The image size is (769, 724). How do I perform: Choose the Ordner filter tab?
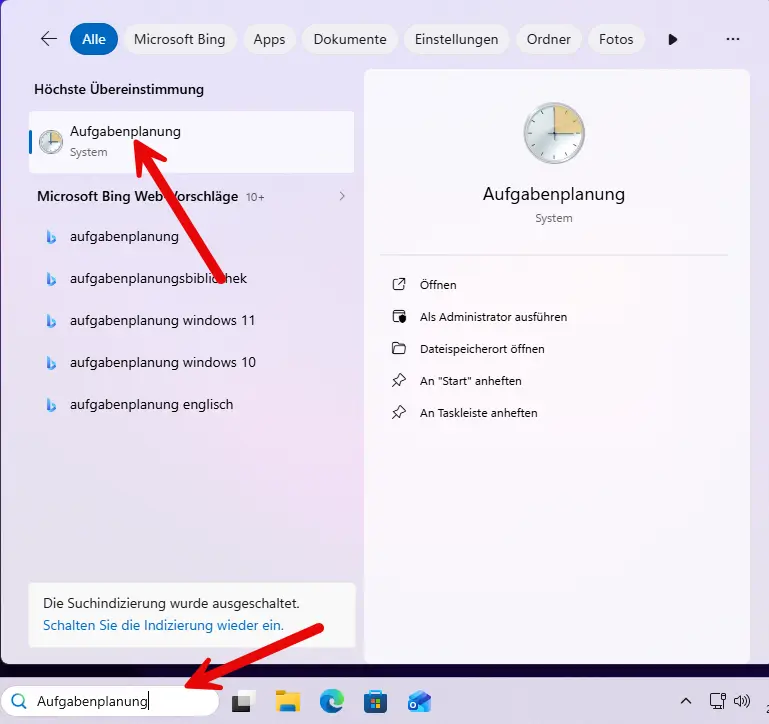click(x=549, y=39)
